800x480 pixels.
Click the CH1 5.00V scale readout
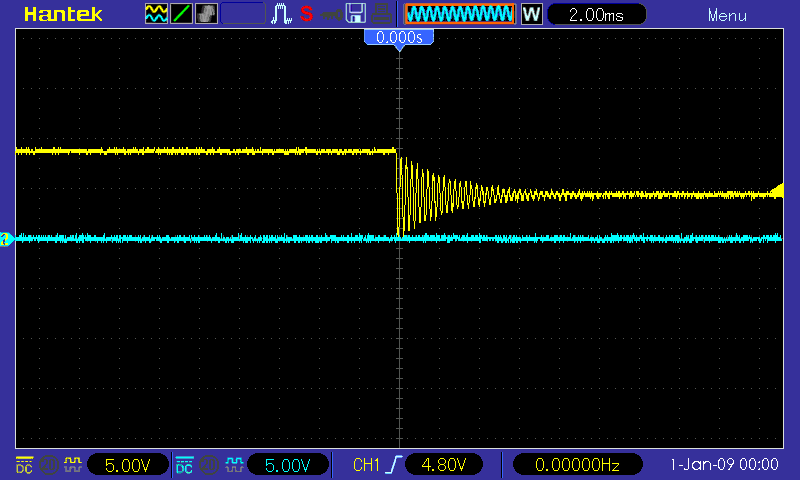click(x=128, y=465)
